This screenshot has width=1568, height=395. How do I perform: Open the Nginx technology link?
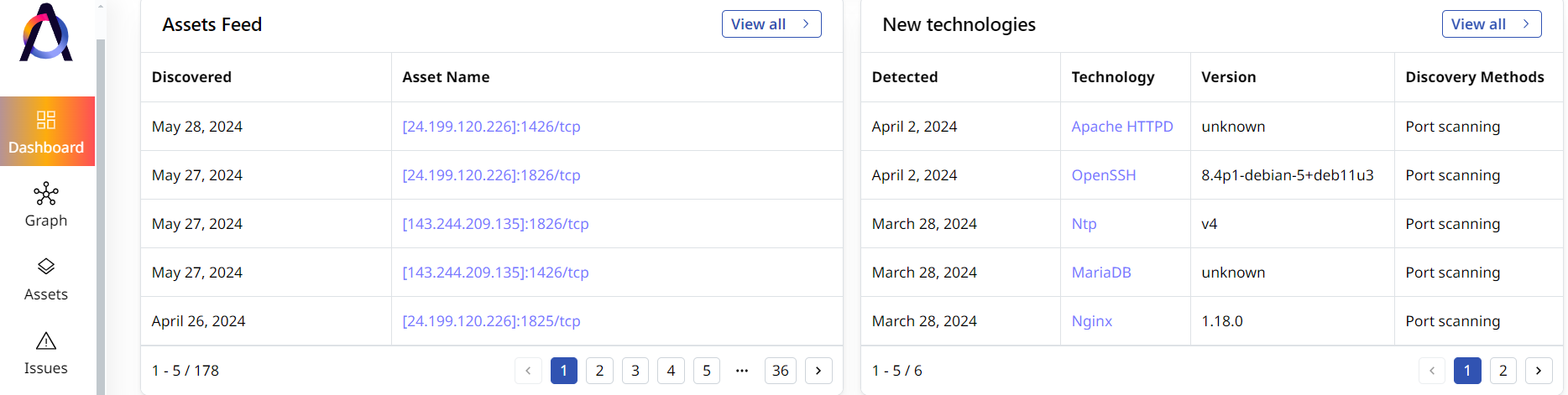(x=1092, y=321)
